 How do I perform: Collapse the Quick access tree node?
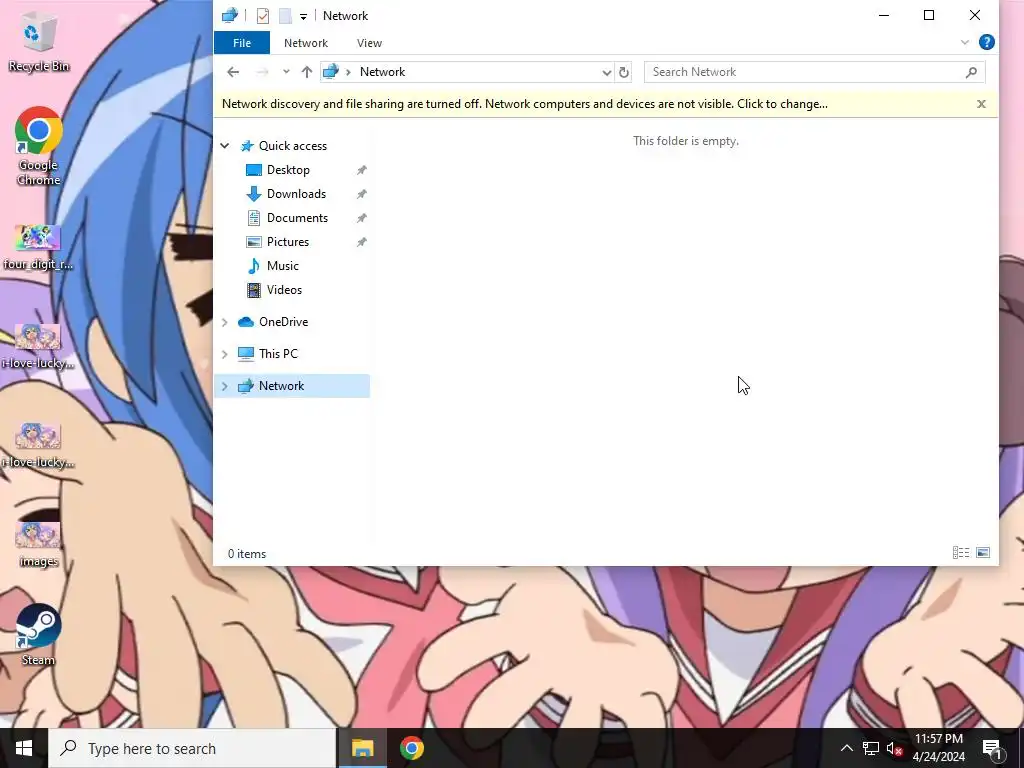(x=225, y=146)
